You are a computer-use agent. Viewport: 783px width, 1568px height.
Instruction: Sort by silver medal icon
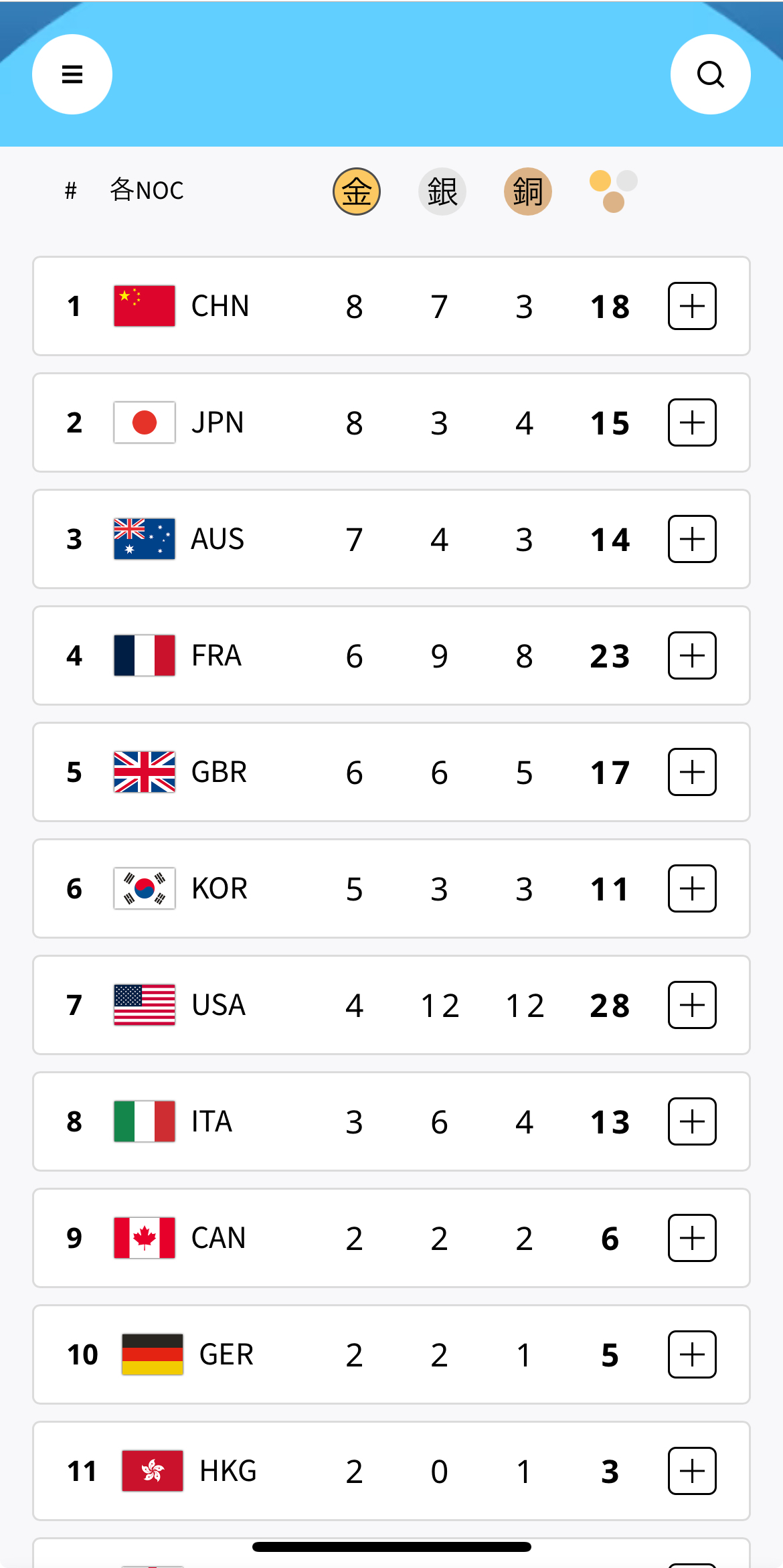point(442,191)
